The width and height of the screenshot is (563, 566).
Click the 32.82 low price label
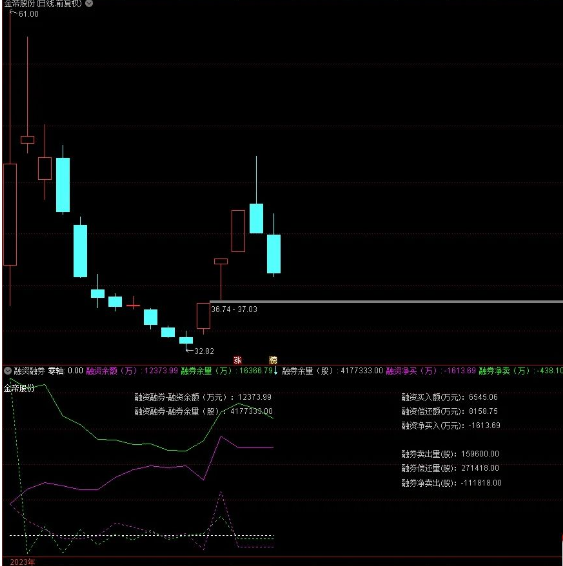click(x=204, y=351)
